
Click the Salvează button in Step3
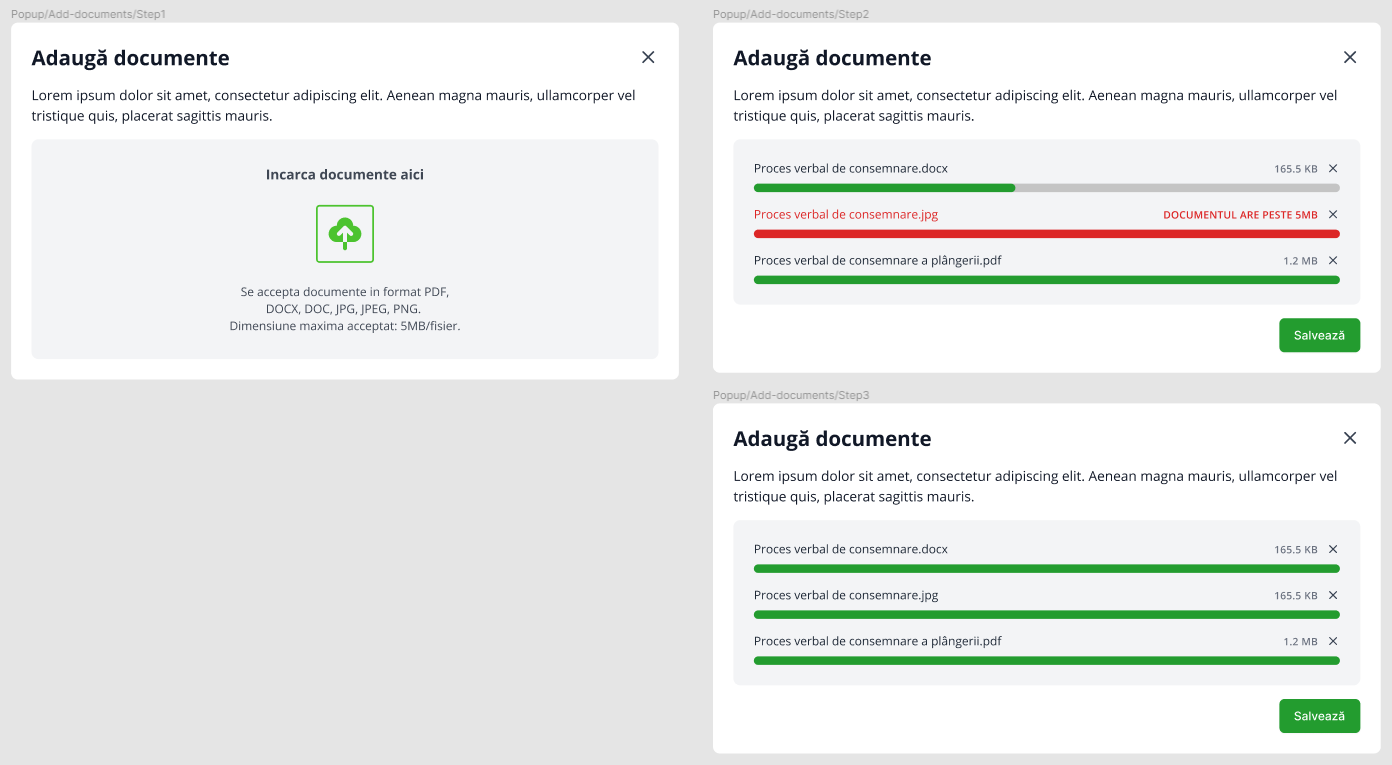coord(1319,716)
